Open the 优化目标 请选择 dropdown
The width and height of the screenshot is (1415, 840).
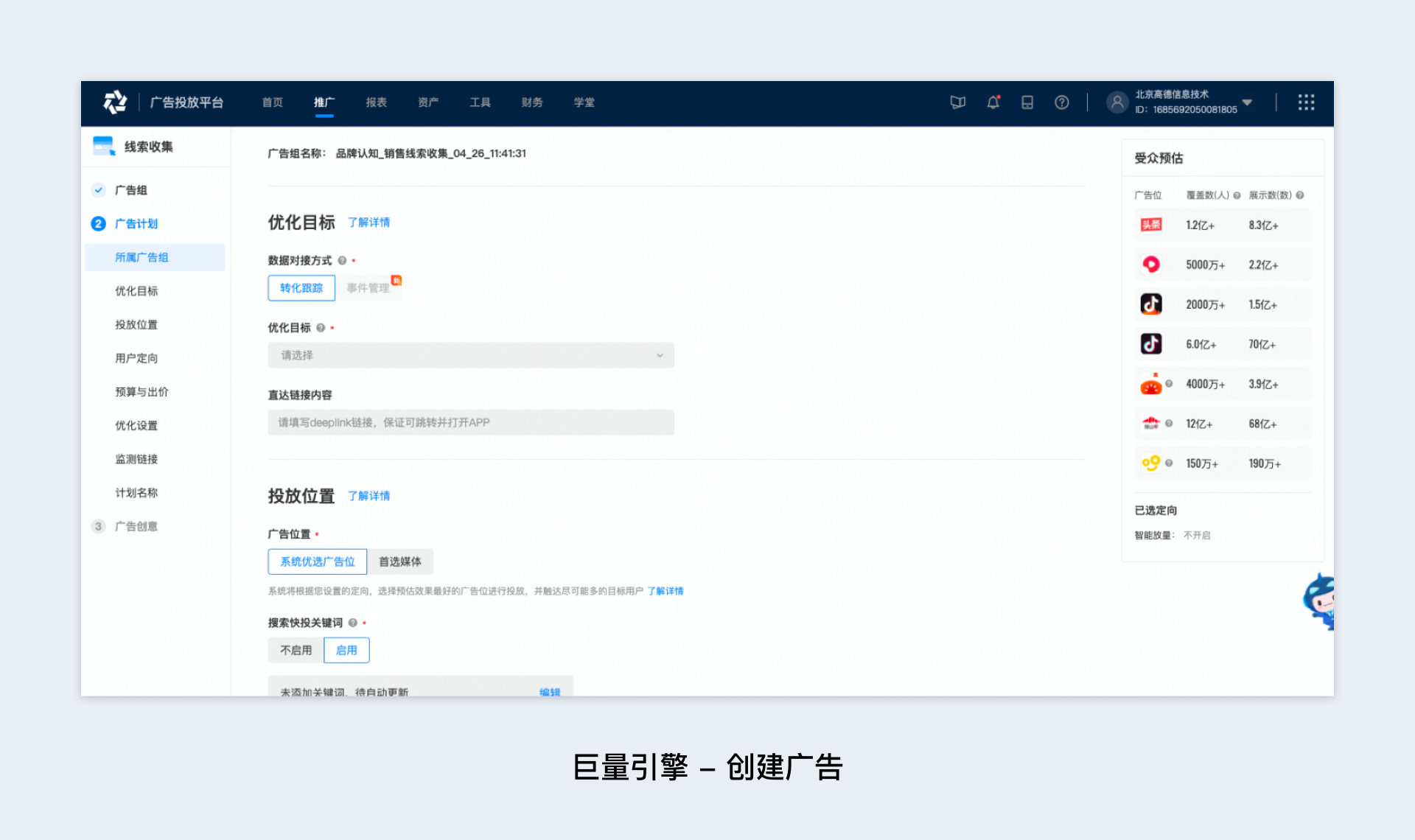pyautogui.click(x=470, y=355)
